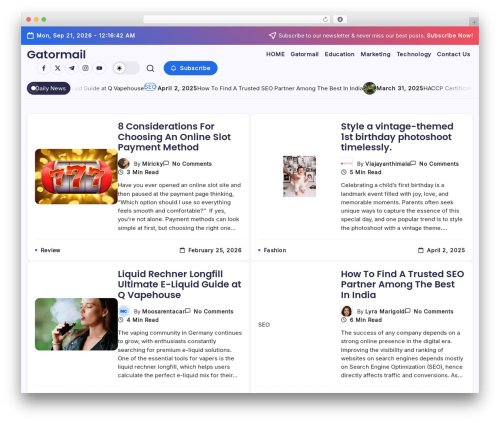Click Moosarentacar's author avatar

(x=124, y=311)
